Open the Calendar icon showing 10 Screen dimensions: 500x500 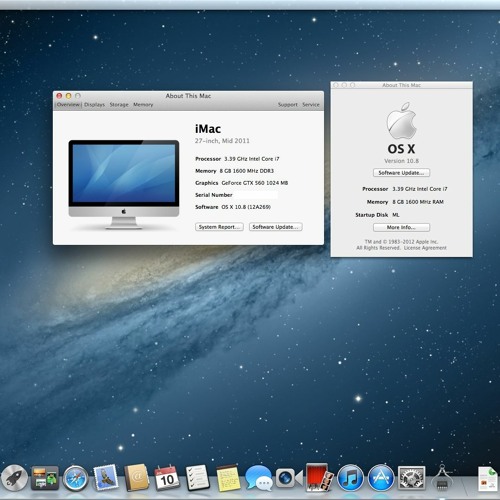click(x=167, y=478)
